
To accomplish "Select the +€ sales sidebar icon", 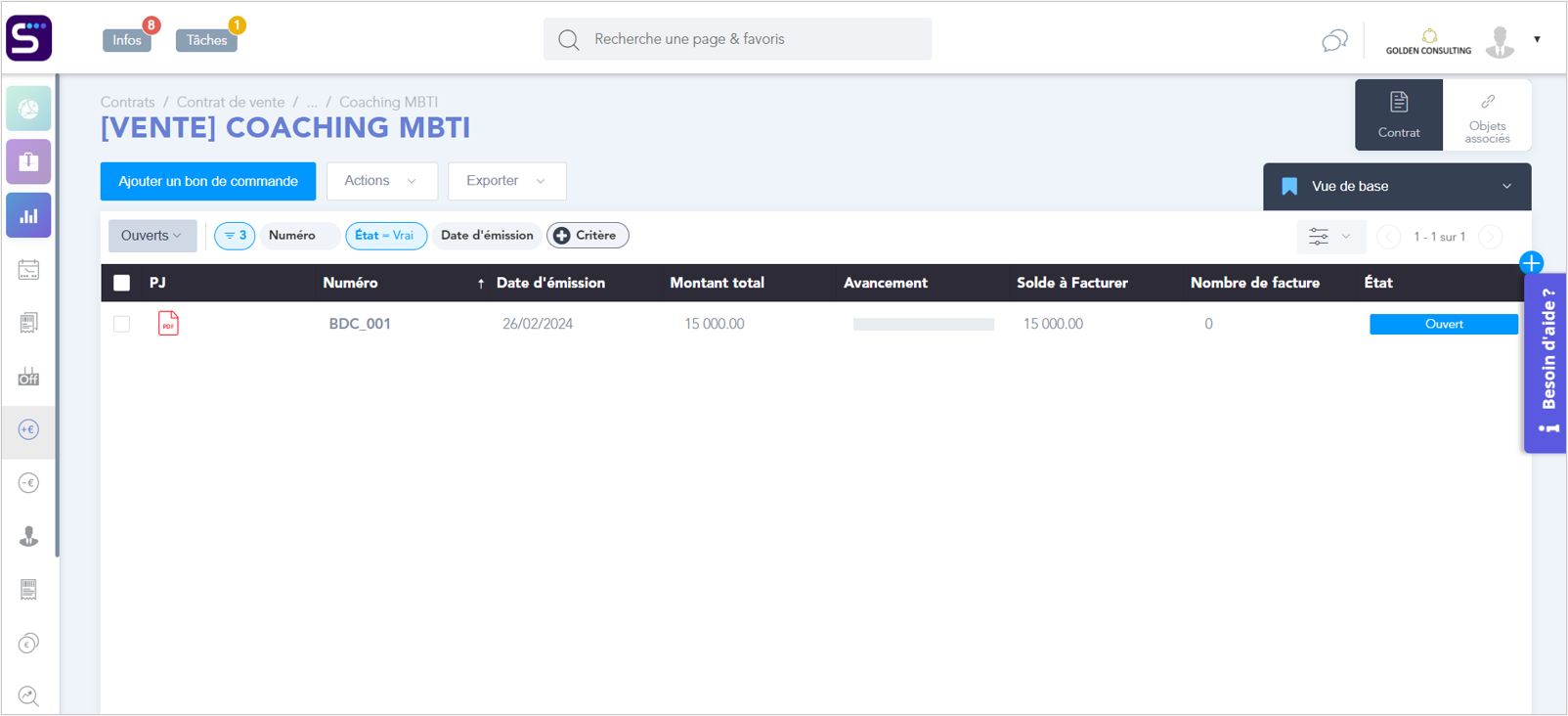I will (x=28, y=429).
